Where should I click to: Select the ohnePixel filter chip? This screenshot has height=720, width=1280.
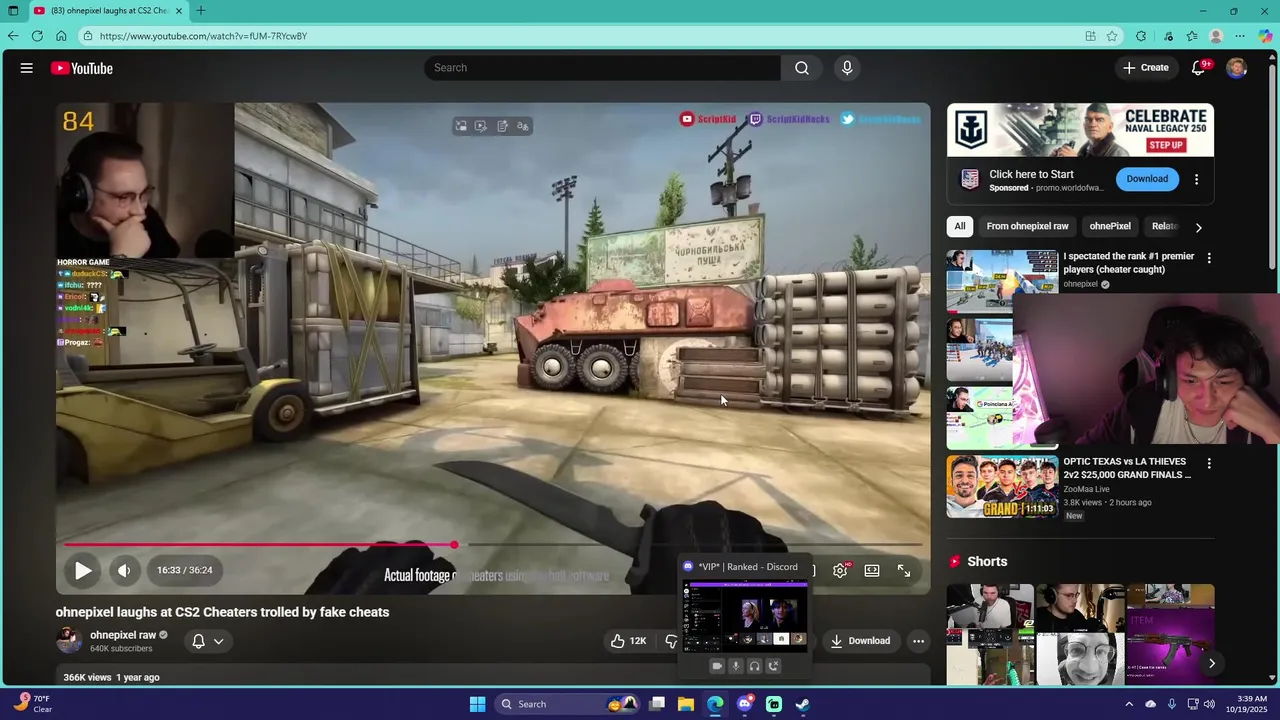point(1110,226)
